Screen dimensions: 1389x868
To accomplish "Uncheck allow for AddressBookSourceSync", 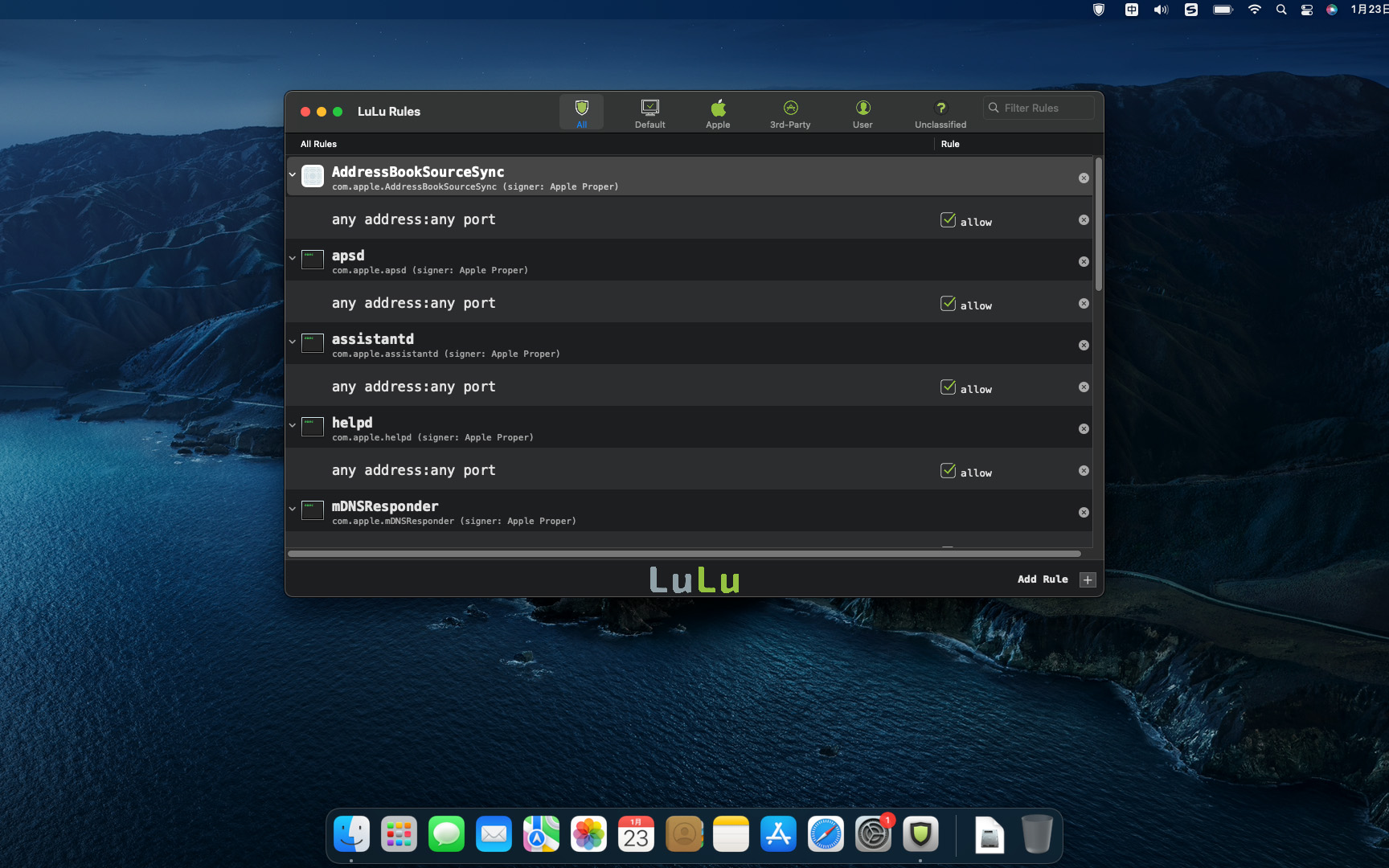I will point(948,219).
